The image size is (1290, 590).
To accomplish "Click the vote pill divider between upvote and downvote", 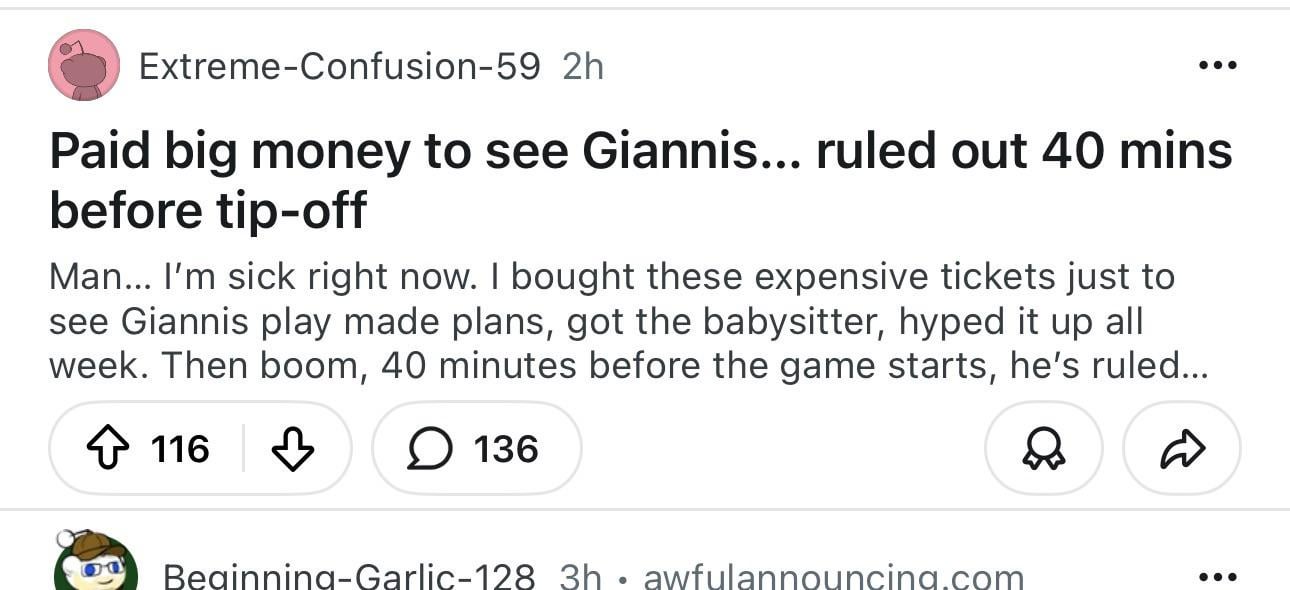I will point(244,449).
